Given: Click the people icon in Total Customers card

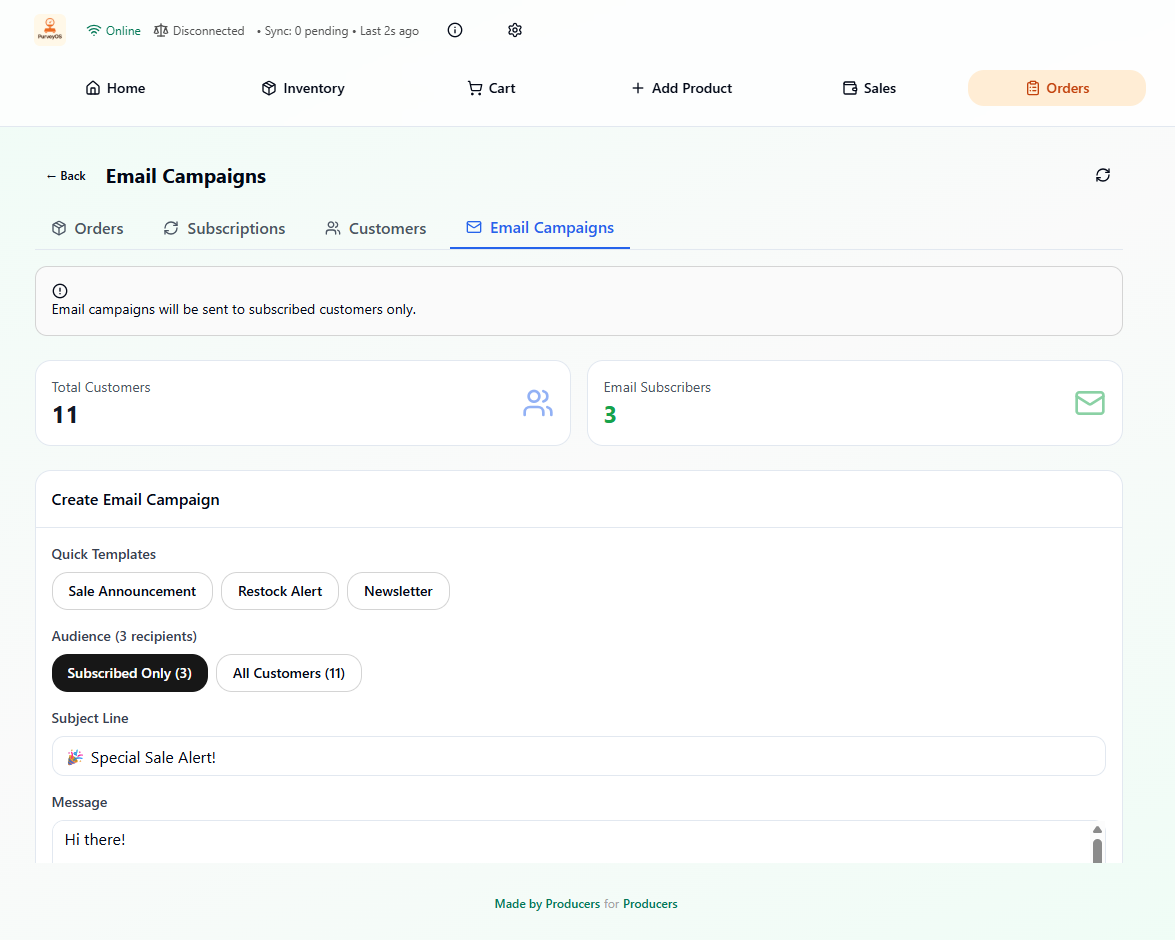Looking at the screenshot, I should [537, 403].
